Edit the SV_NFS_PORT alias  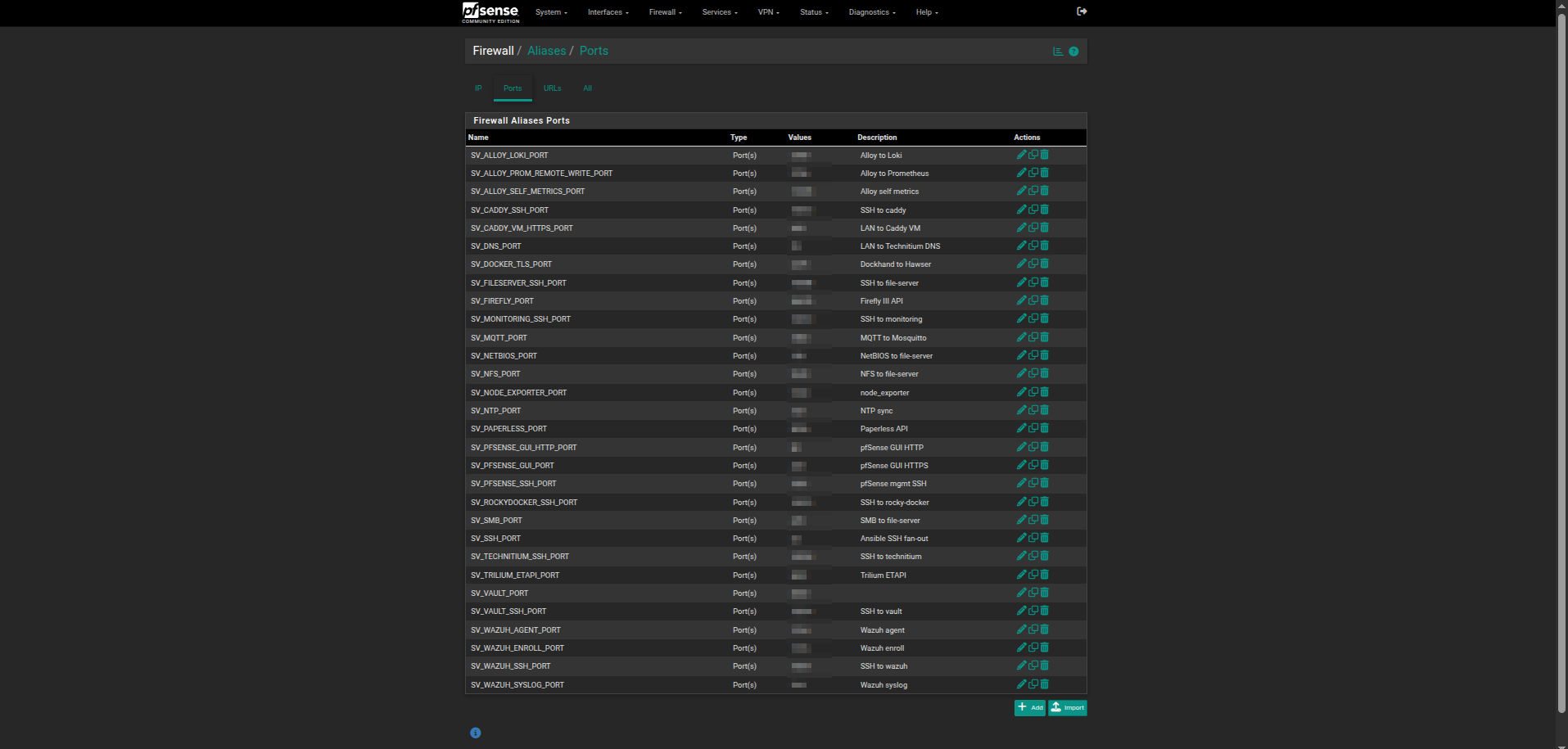1021,373
